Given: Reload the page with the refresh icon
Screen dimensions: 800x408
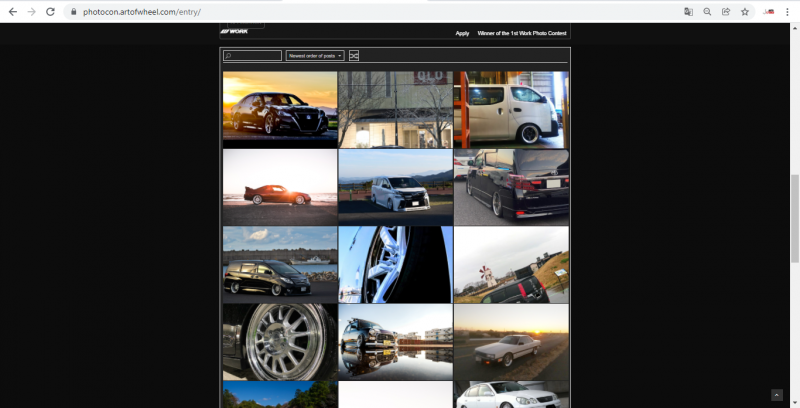Looking at the screenshot, I should (x=50, y=11).
